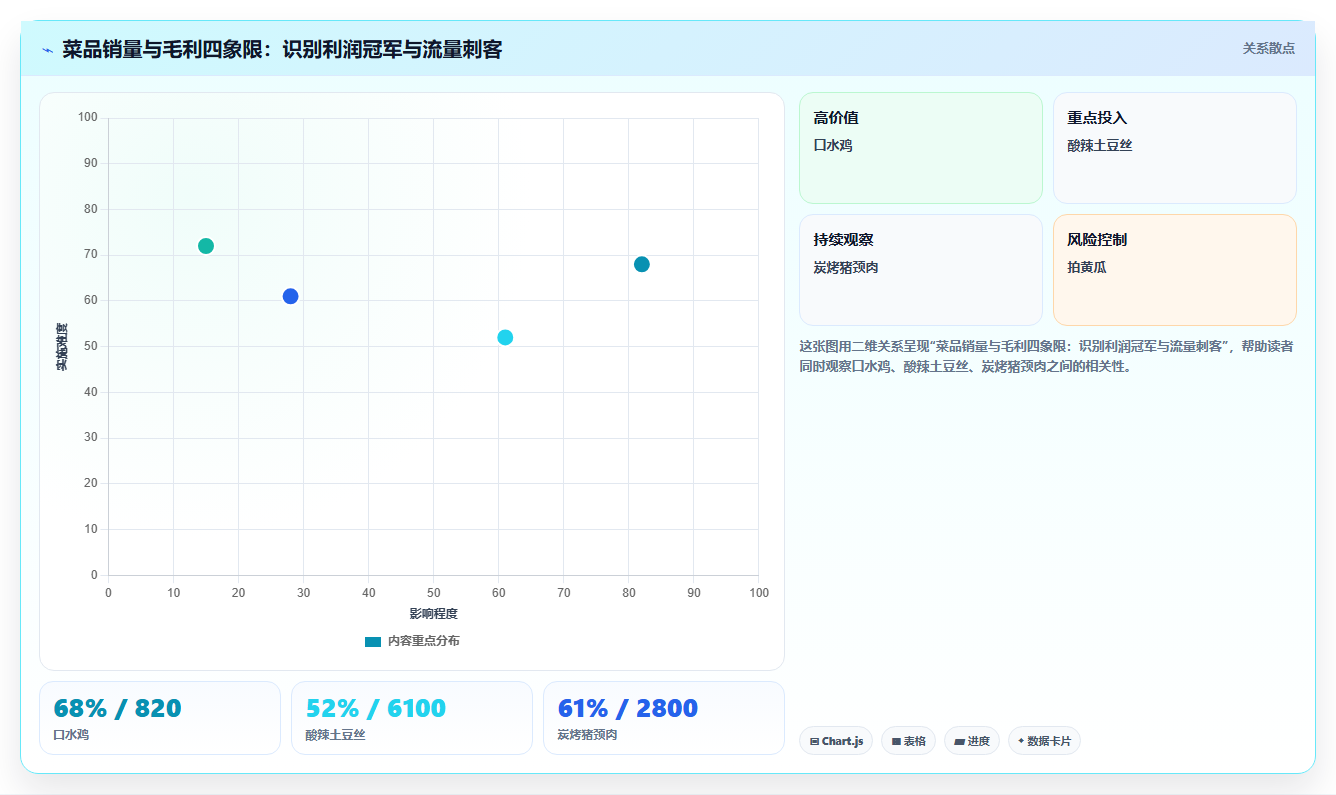Click the 52% / 6100 stat value

376,709
